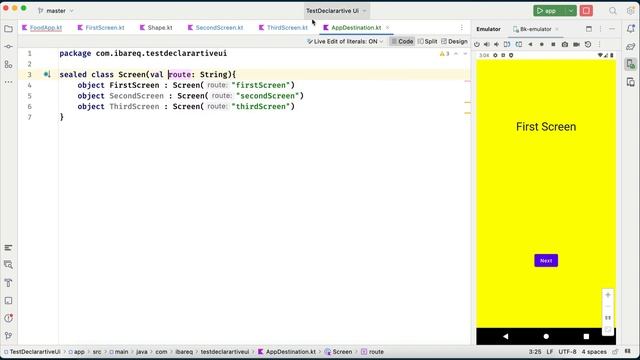Switch editor to Design view
This screenshot has height=360, width=640.
(454, 41)
